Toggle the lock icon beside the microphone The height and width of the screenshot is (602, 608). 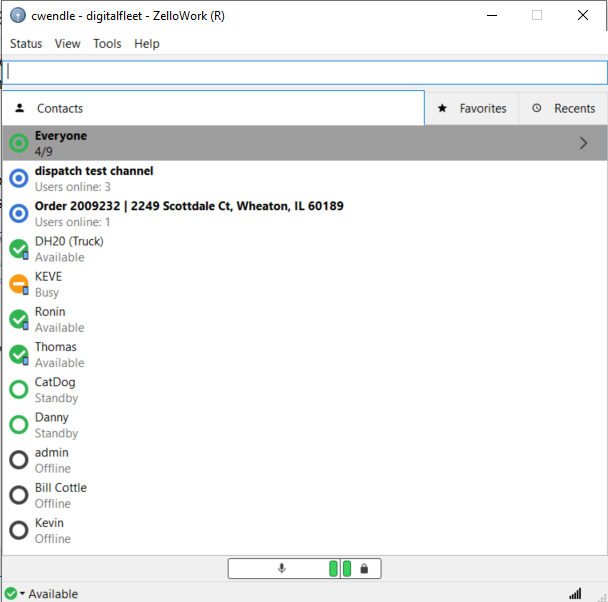(x=364, y=569)
